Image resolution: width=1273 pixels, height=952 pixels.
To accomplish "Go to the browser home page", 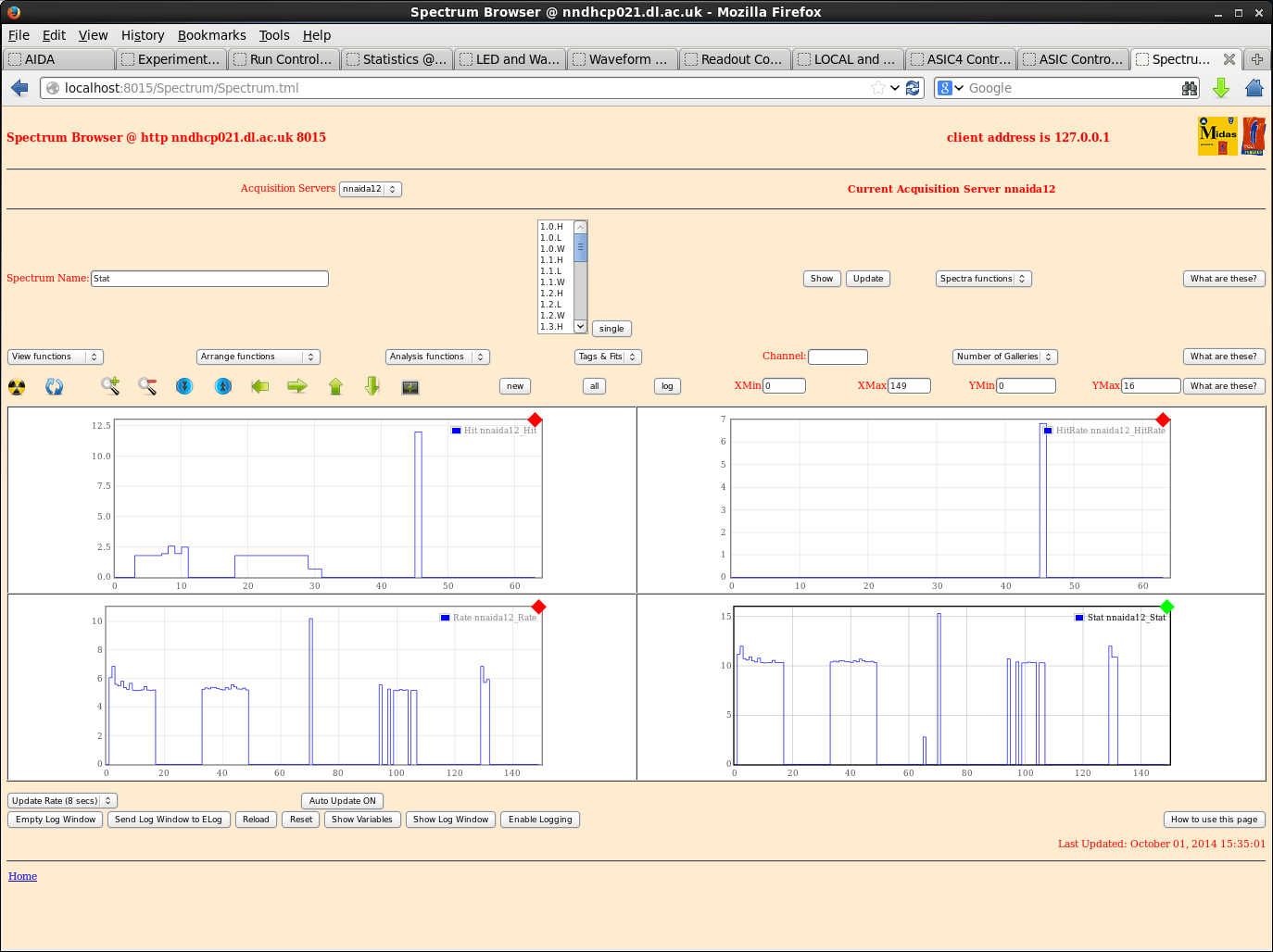I will [x=1254, y=88].
